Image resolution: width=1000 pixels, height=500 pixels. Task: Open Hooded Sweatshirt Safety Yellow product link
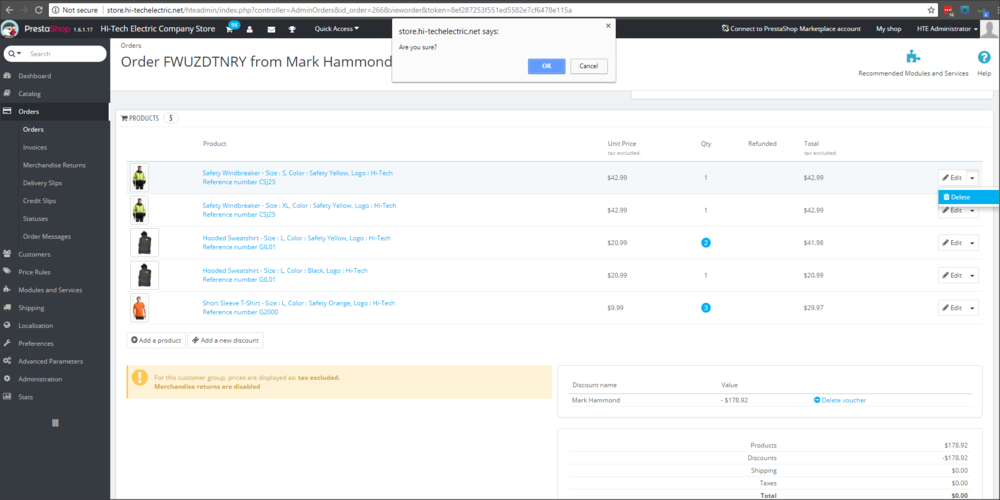[x=297, y=238]
